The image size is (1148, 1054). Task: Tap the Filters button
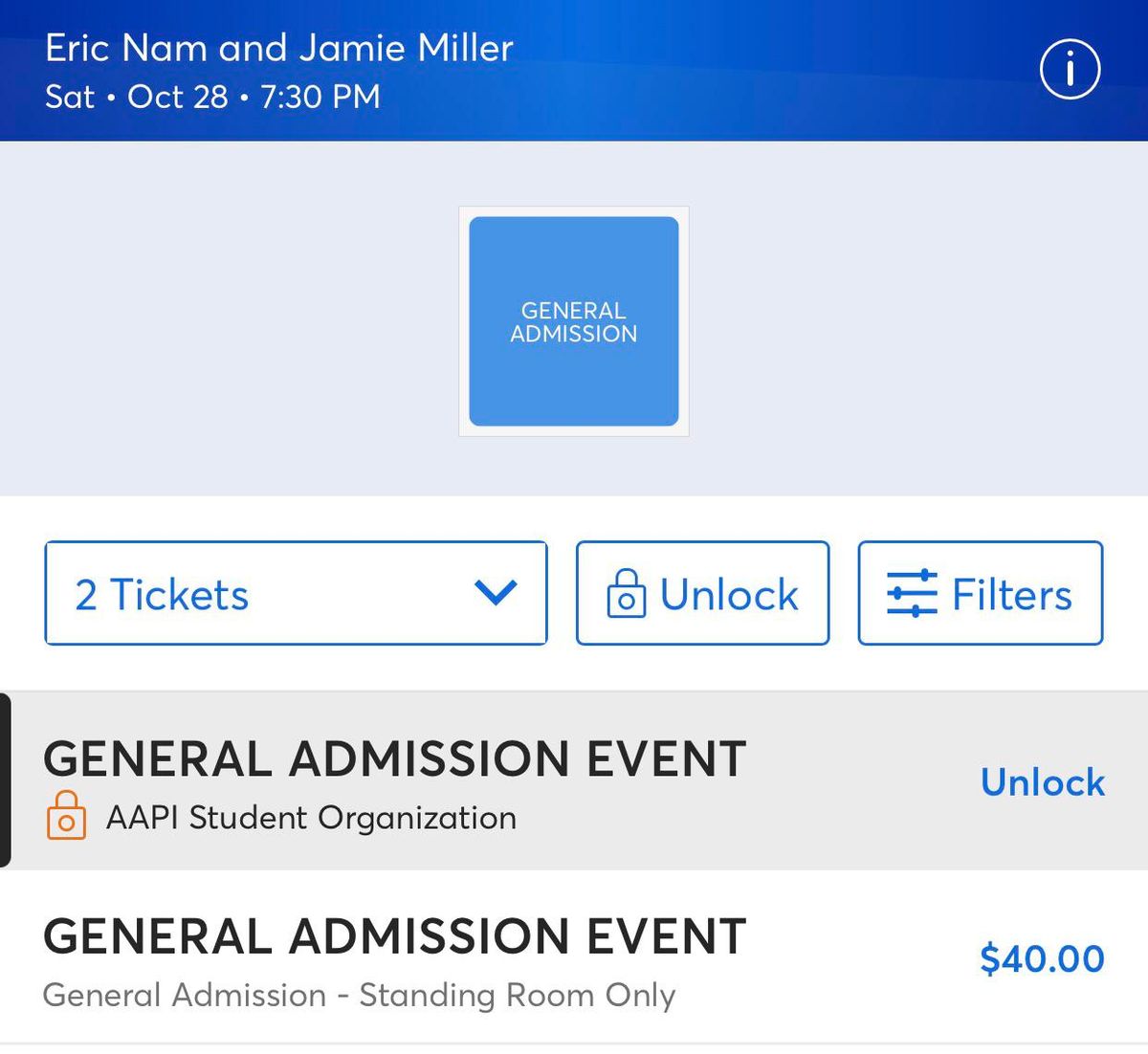[x=979, y=593]
